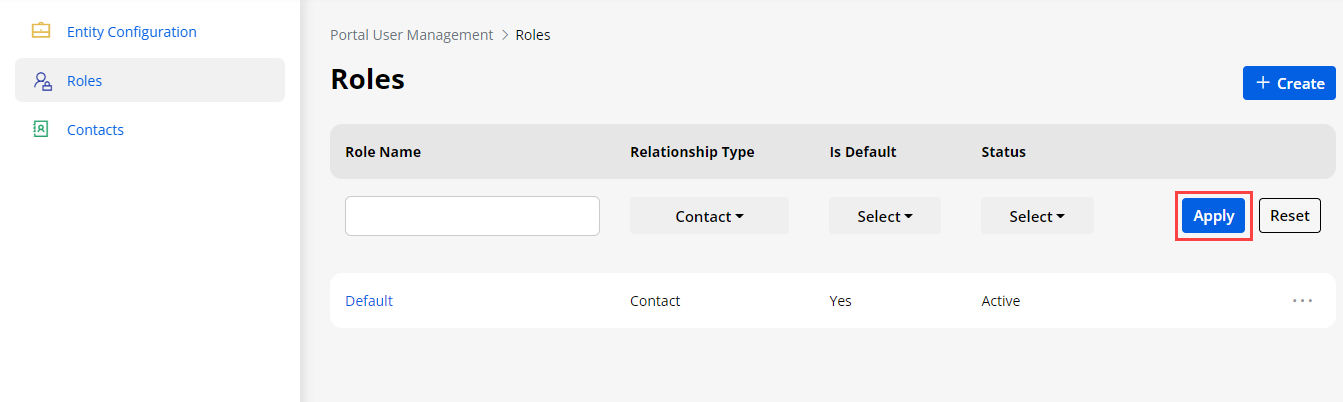
Task: Click the Role Name column header
Action: (x=383, y=152)
